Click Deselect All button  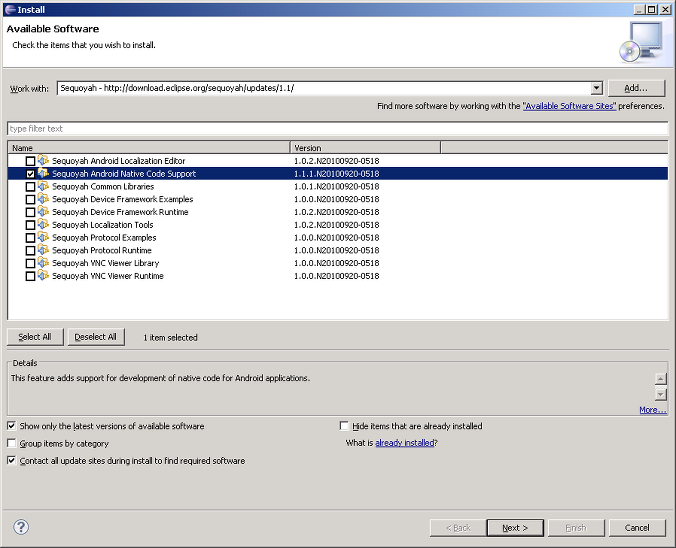96,337
